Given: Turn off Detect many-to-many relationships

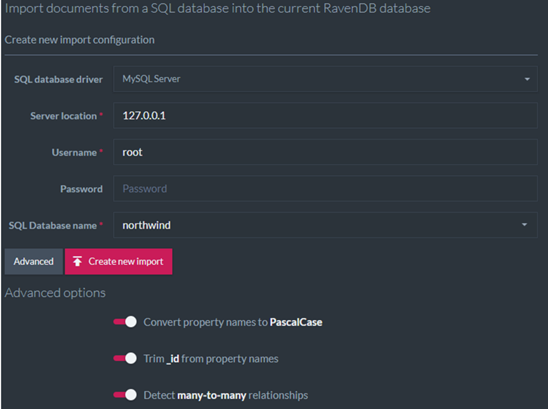Looking at the screenshot, I should tap(125, 395).
